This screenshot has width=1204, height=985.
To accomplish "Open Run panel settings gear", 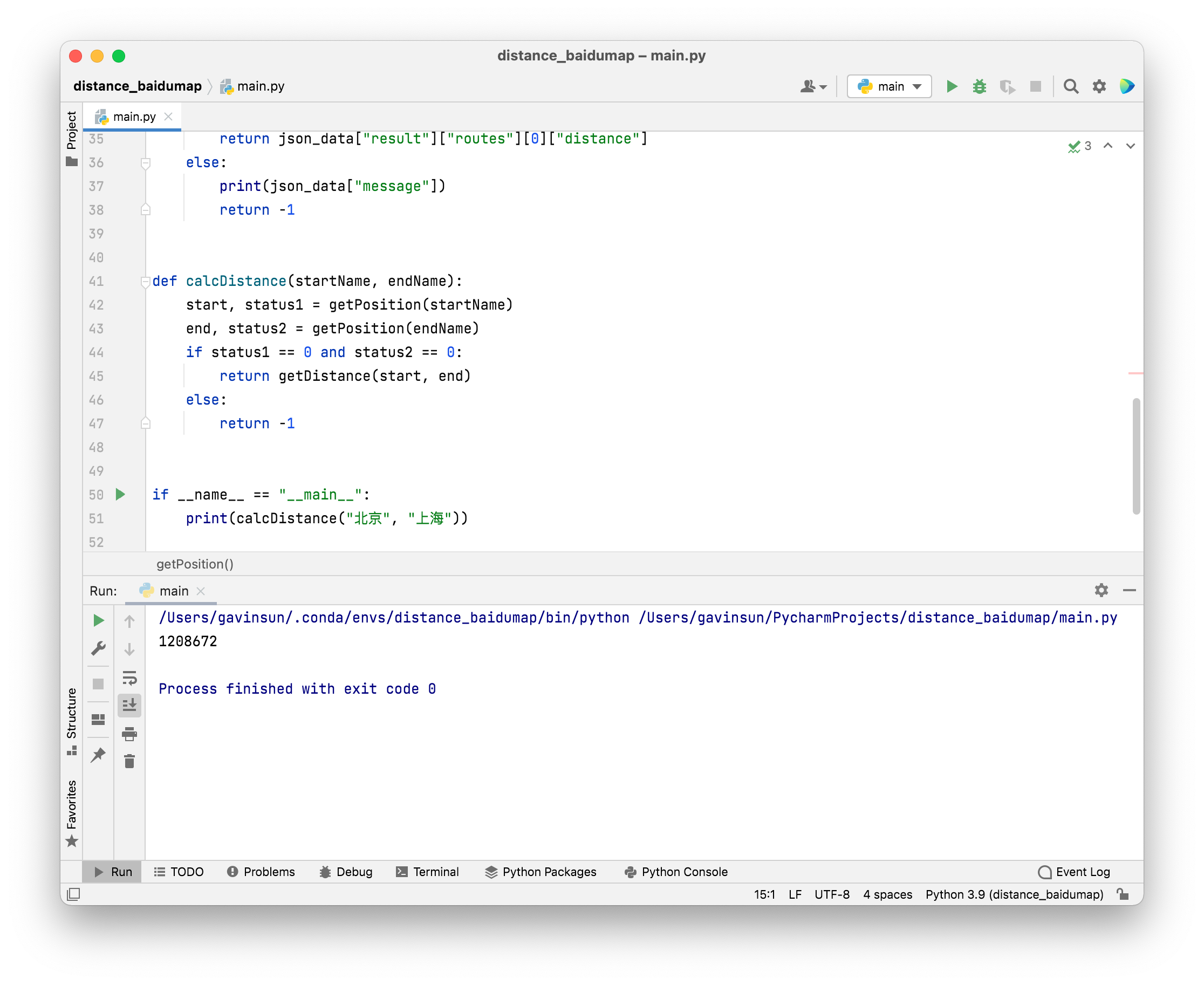I will pyautogui.click(x=1101, y=590).
